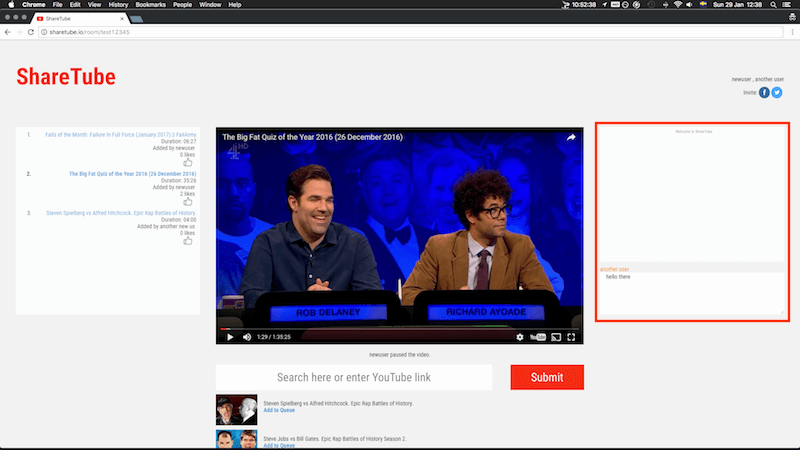800x450 pixels.
Task: Open Spielberg vs Hitchcock search thumbnail
Action: [x=236, y=409]
